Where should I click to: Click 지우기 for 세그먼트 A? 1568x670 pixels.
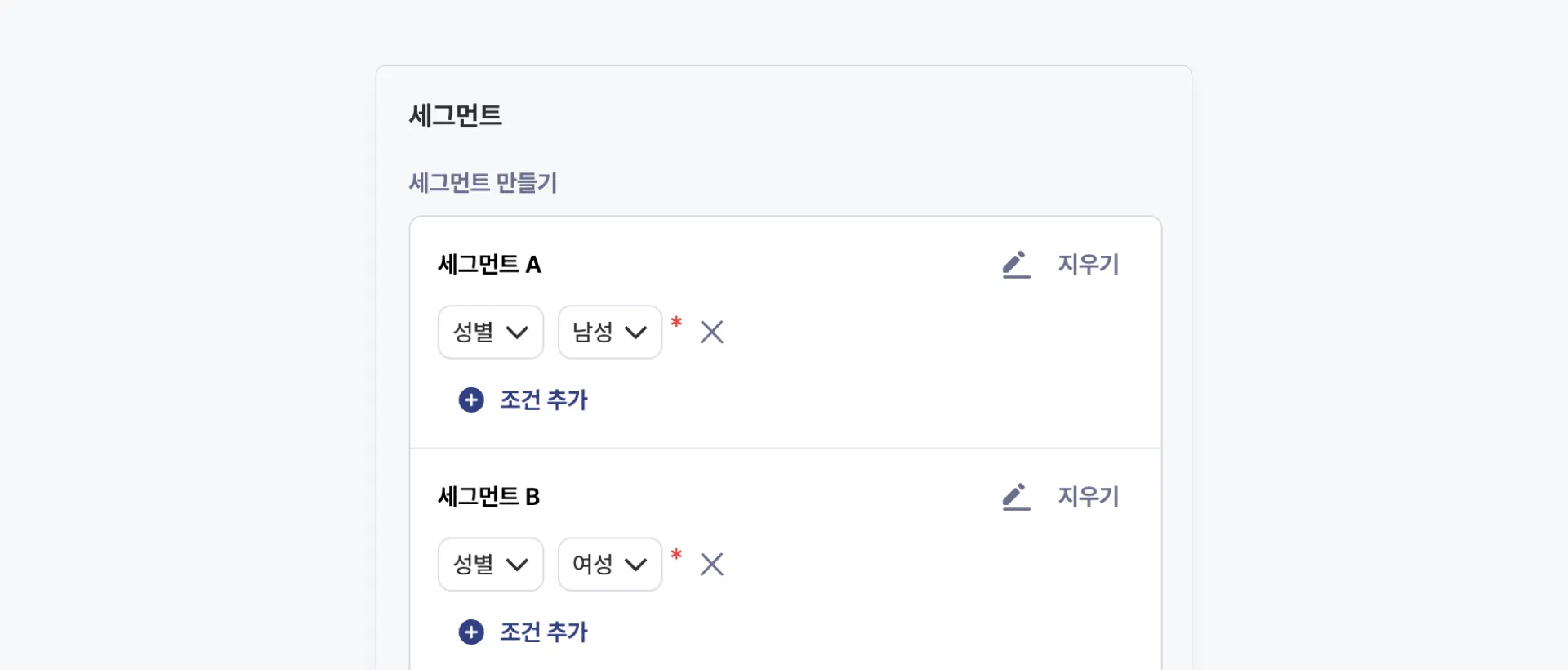pyautogui.click(x=1088, y=265)
